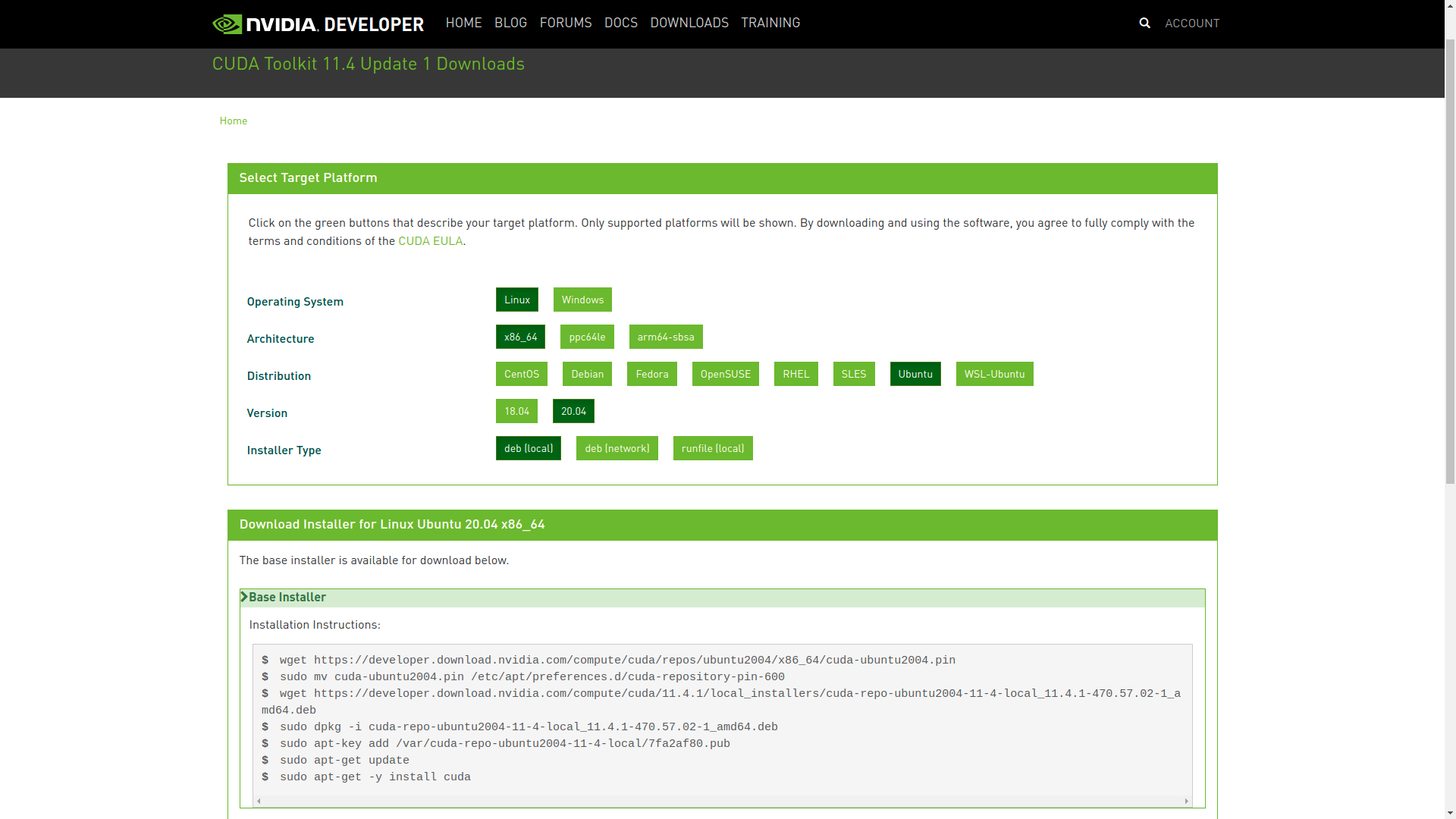Image resolution: width=1456 pixels, height=819 pixels.
Task: Collapse the Base Installer arrow
Action: [x=244, y=598]
